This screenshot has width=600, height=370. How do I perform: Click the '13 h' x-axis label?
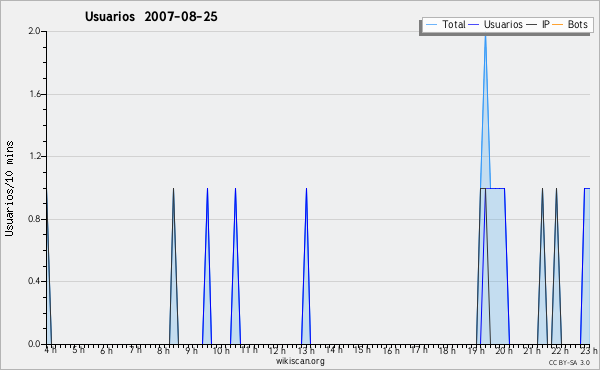[x=306, y=350]
